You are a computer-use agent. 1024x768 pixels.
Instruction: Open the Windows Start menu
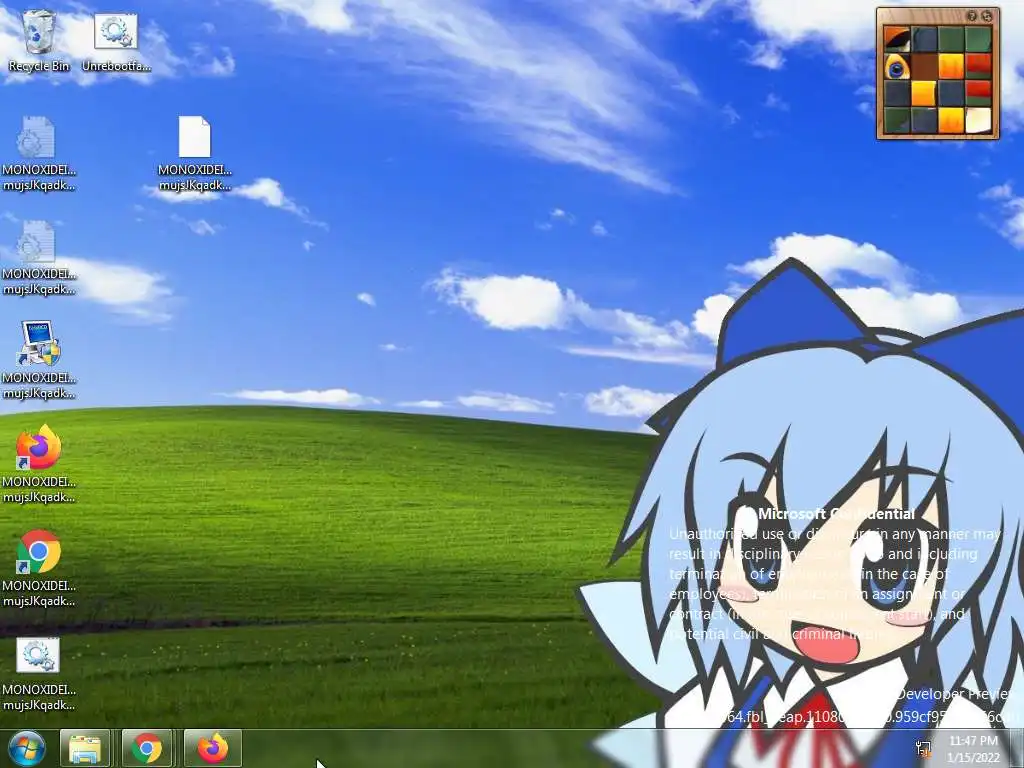point(27,748)
